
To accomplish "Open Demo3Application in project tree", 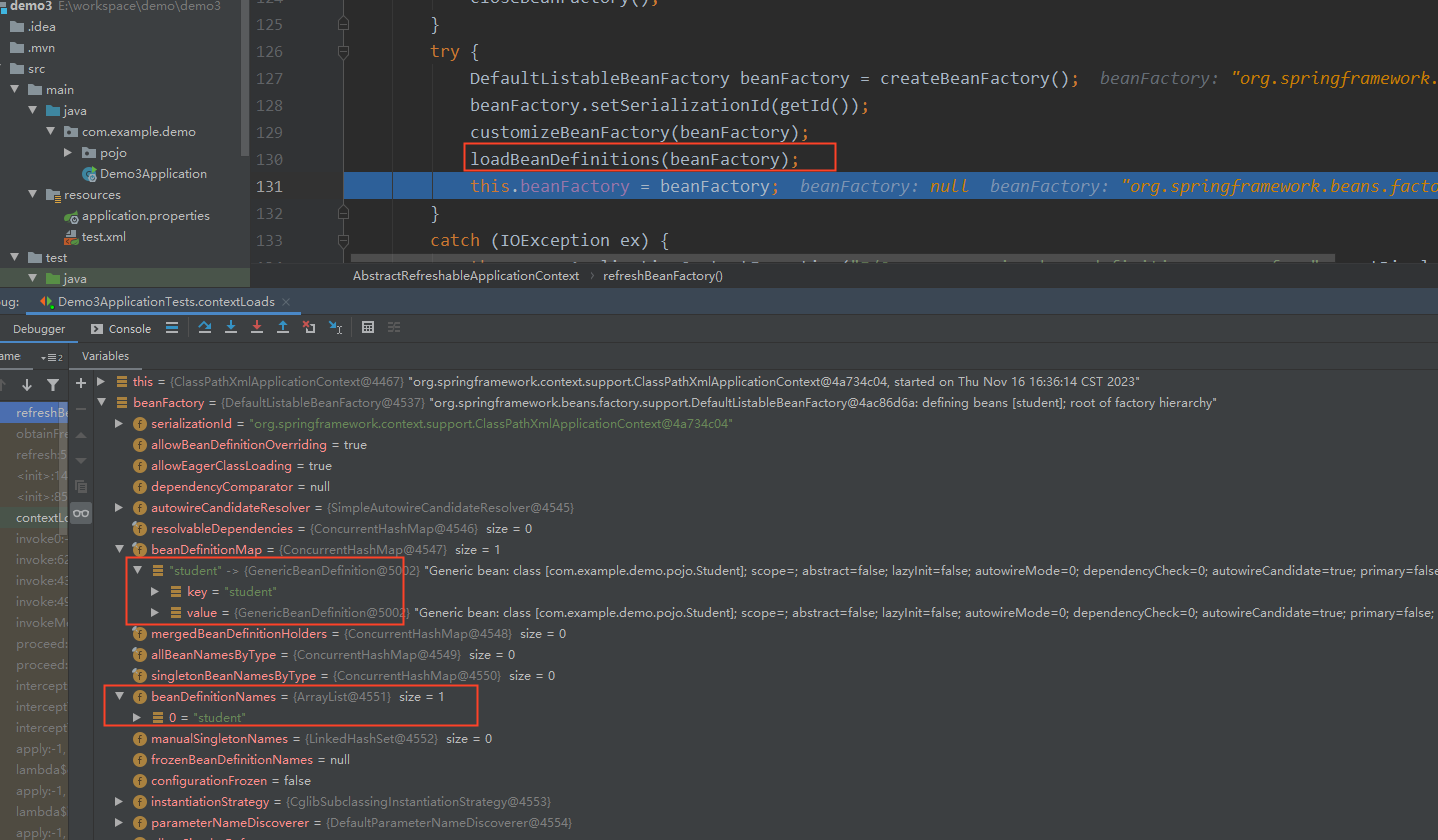I will click(154, 173).
